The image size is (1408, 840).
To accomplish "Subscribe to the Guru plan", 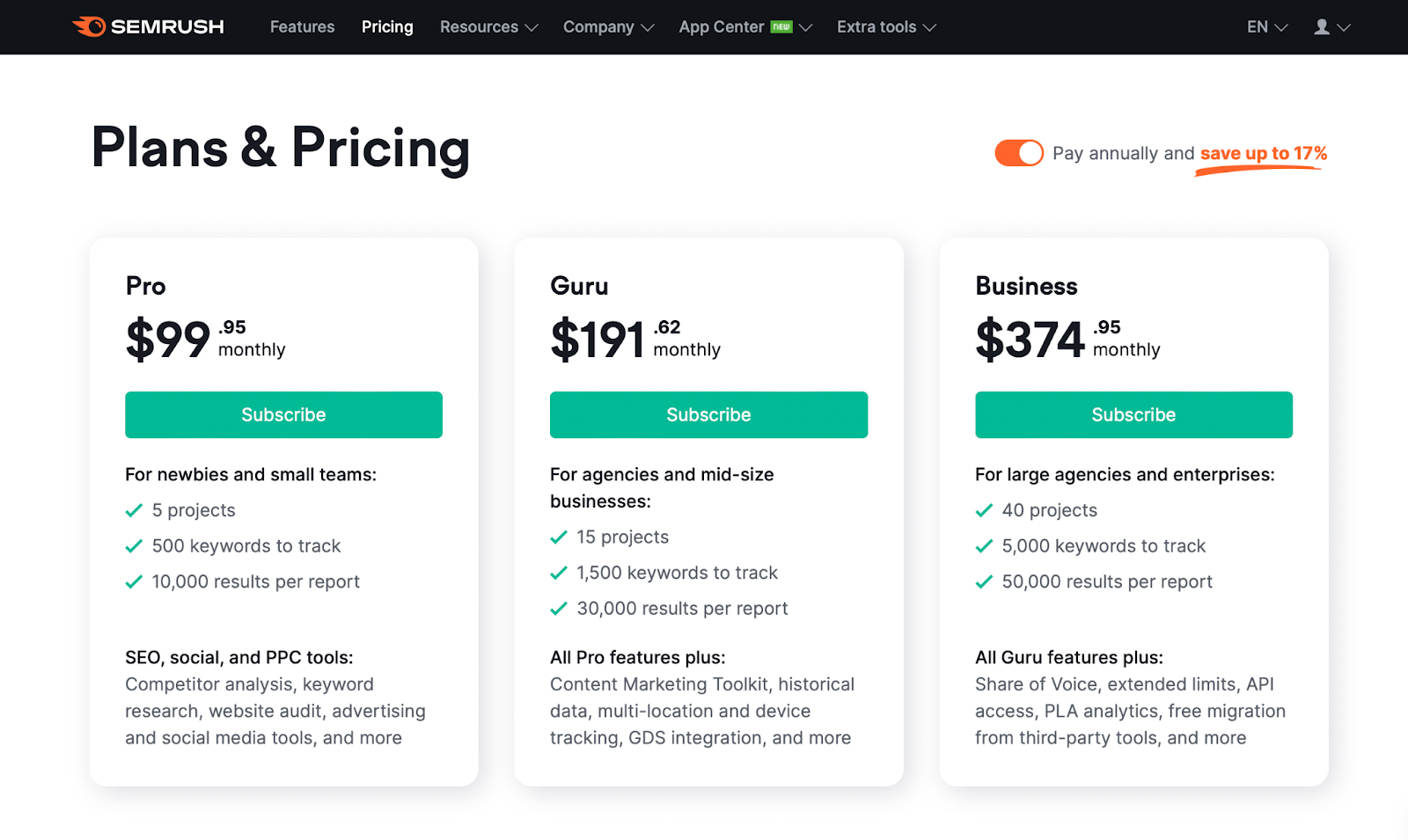I will [x=708, y=415].
